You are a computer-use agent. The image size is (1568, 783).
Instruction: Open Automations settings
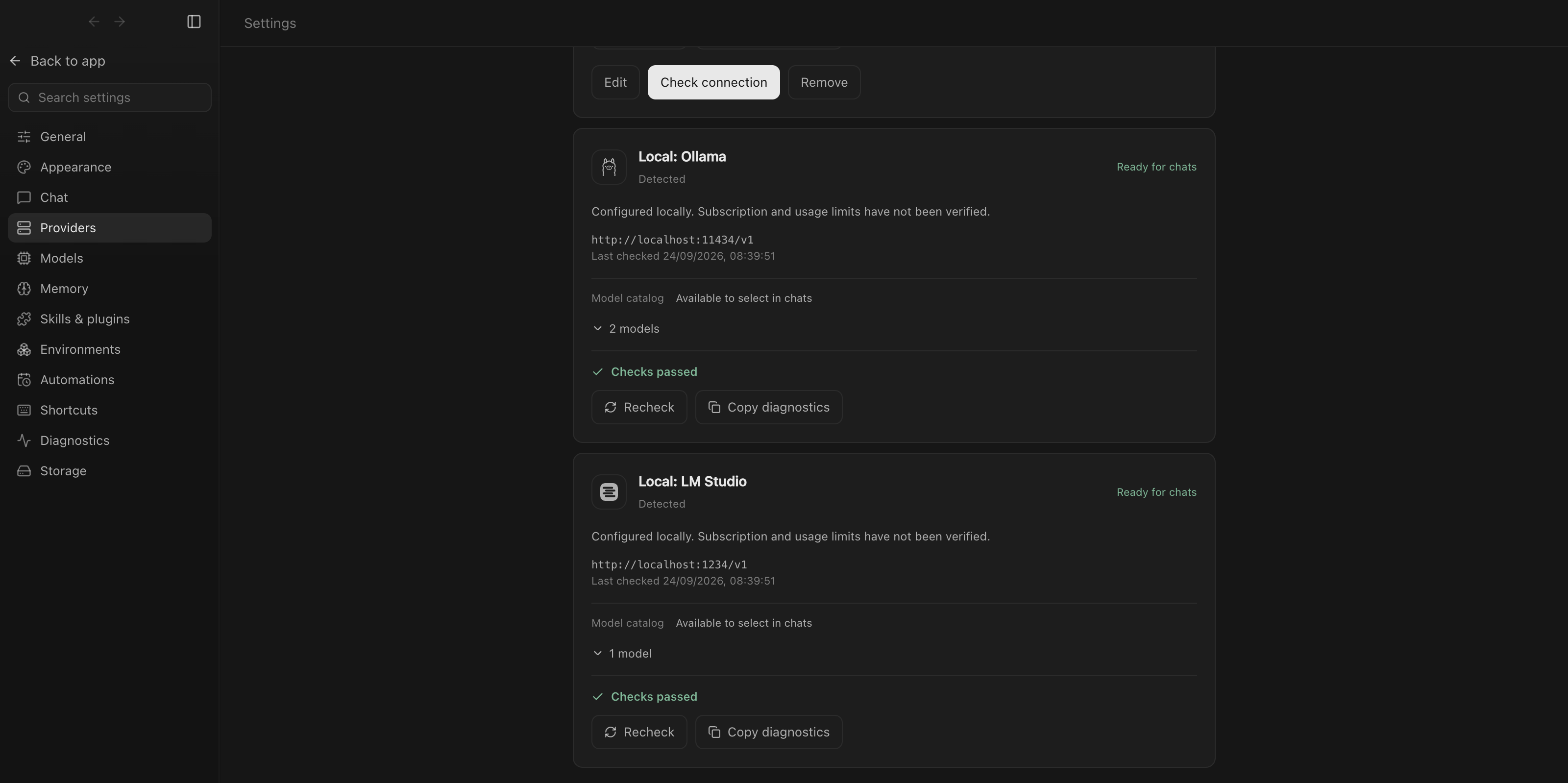tap(110, 380)
